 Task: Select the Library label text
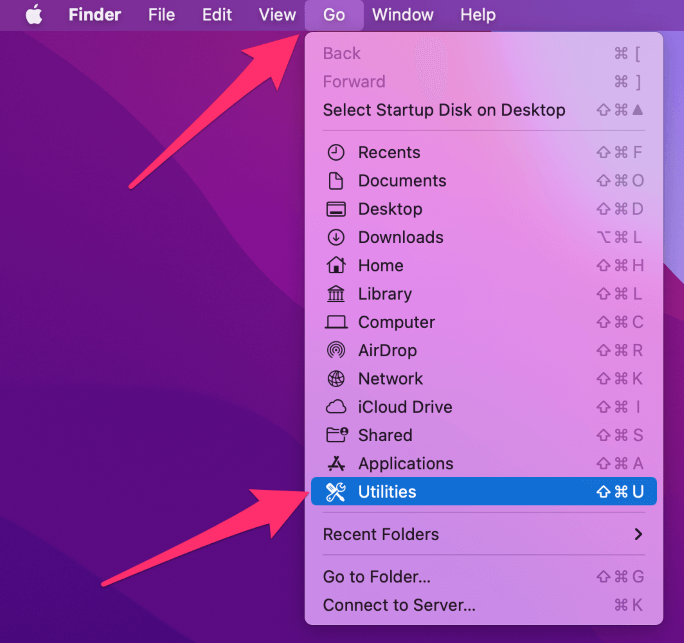point(385,294)
